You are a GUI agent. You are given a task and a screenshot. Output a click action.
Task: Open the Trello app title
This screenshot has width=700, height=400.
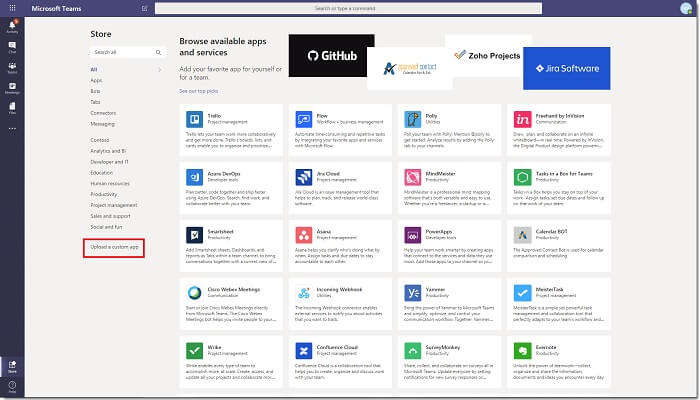(x=214, y=116)
